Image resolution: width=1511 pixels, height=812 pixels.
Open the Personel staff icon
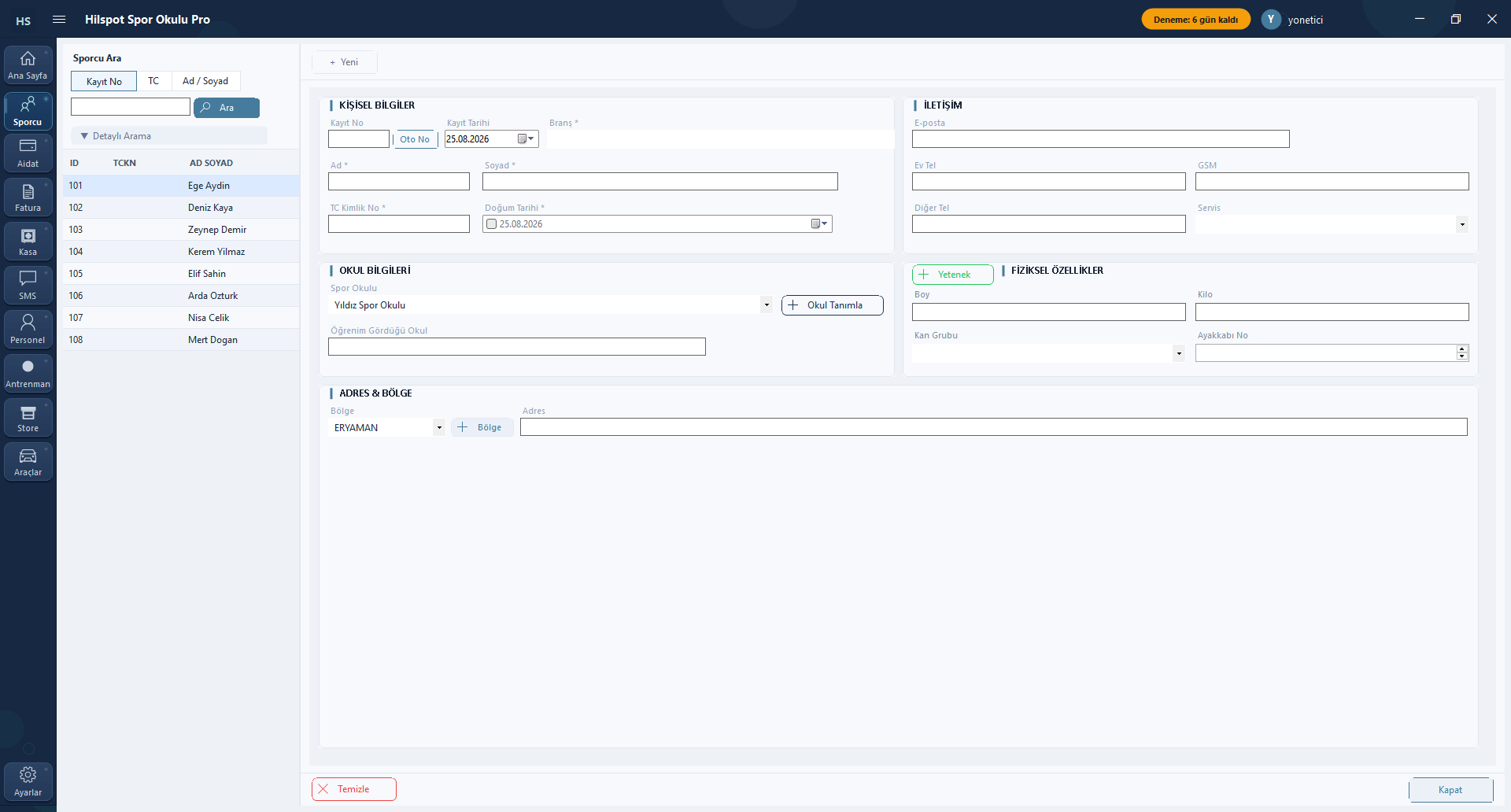(x=28, y=330)
